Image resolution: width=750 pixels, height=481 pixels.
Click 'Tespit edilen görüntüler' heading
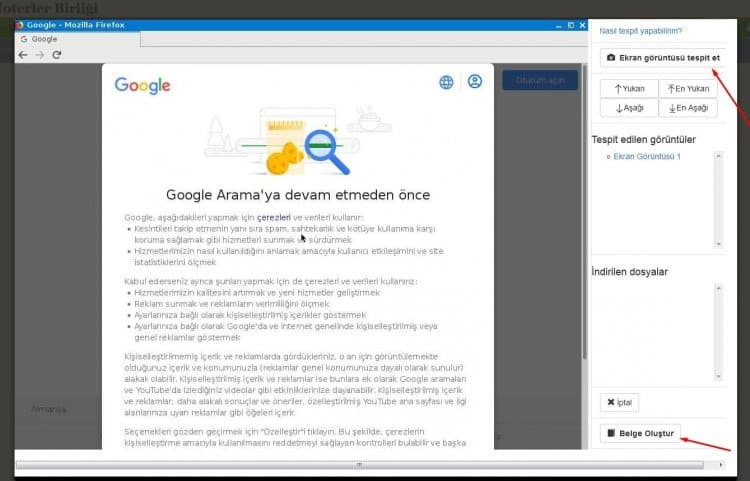pos(643,140)
